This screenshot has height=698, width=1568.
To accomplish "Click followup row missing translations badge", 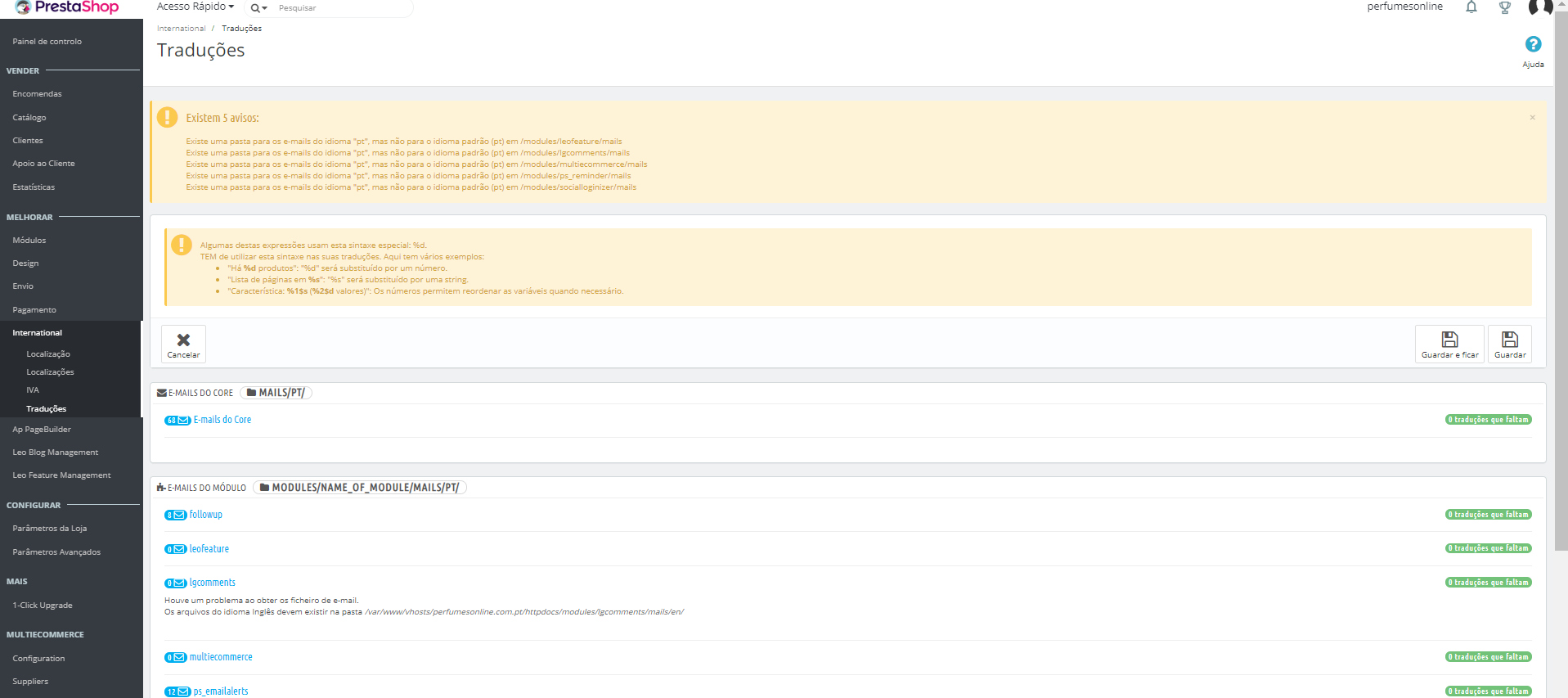I will coord(1489,515).
